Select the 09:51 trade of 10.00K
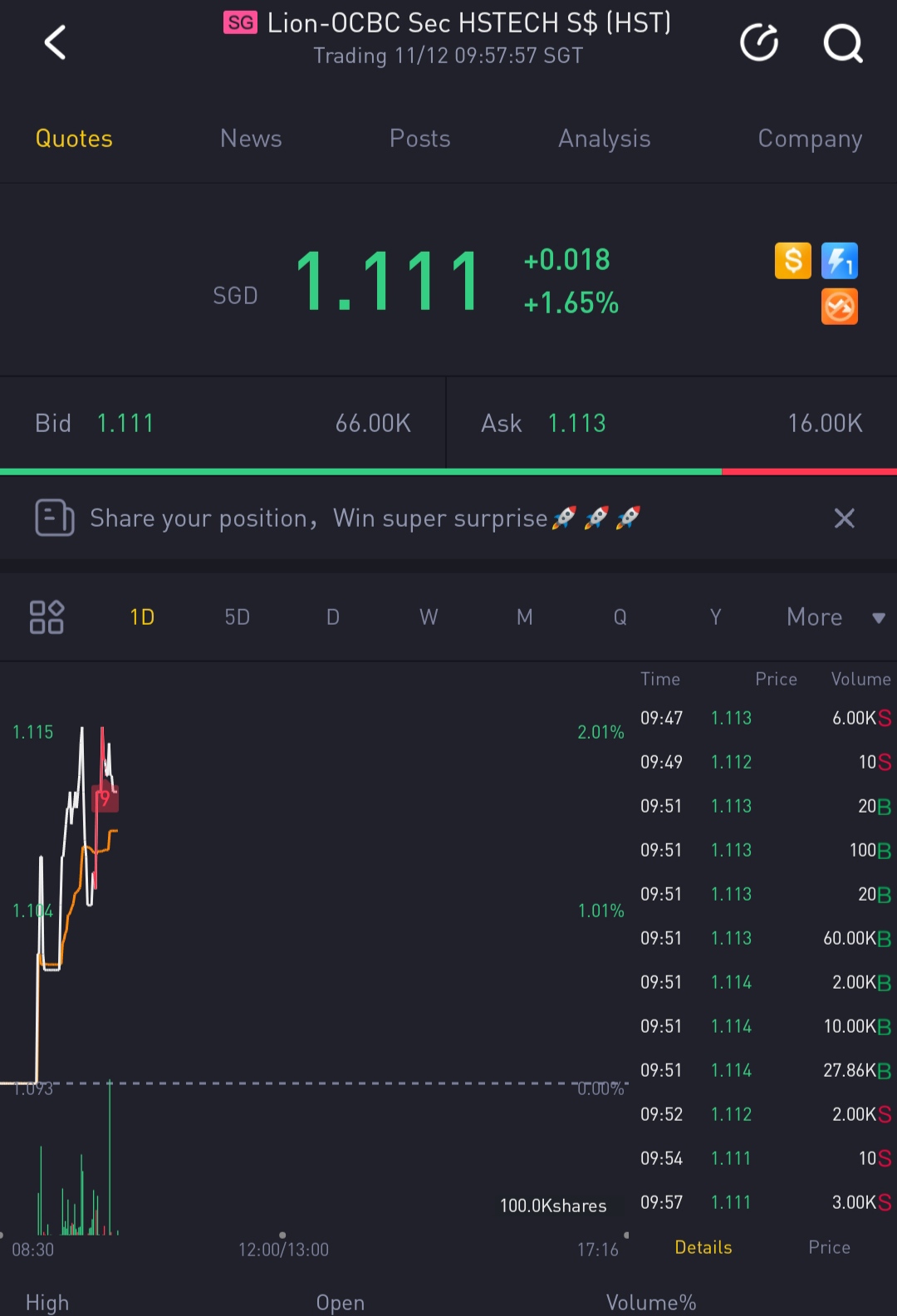 pyautogui.click(x=766, y=1026)
